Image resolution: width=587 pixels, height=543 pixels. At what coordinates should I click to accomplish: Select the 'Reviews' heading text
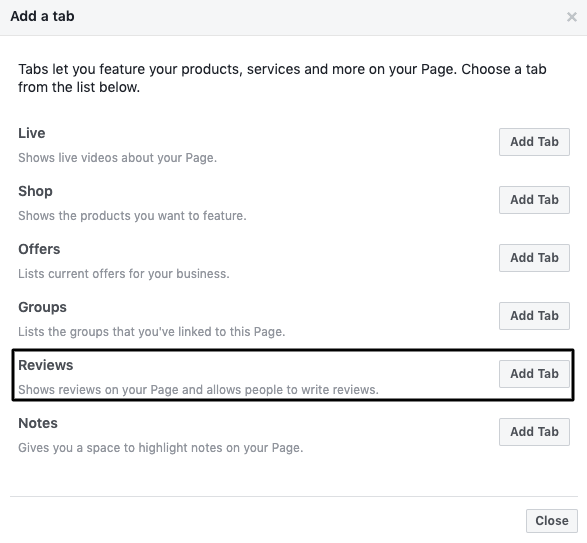pyautogui.click(x=46, y=365)
